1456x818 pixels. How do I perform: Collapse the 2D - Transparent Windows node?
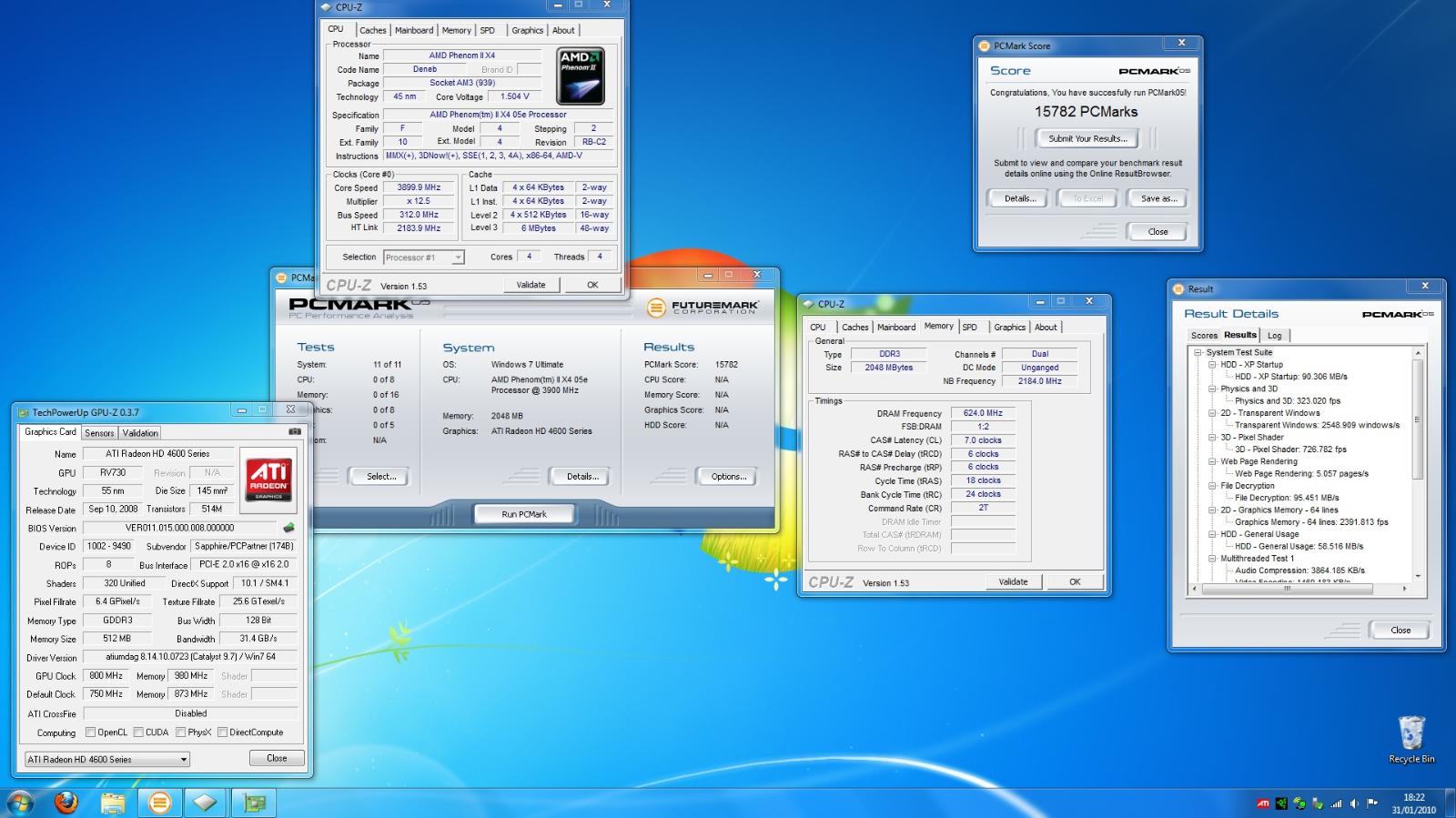1213,413
